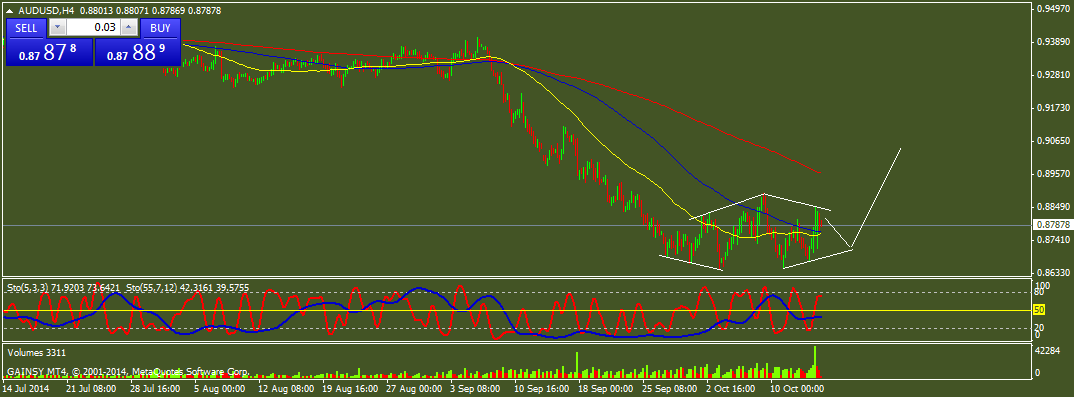Click the 0.91730 price scale label

pyautogui.click(x=1054, y=107)
